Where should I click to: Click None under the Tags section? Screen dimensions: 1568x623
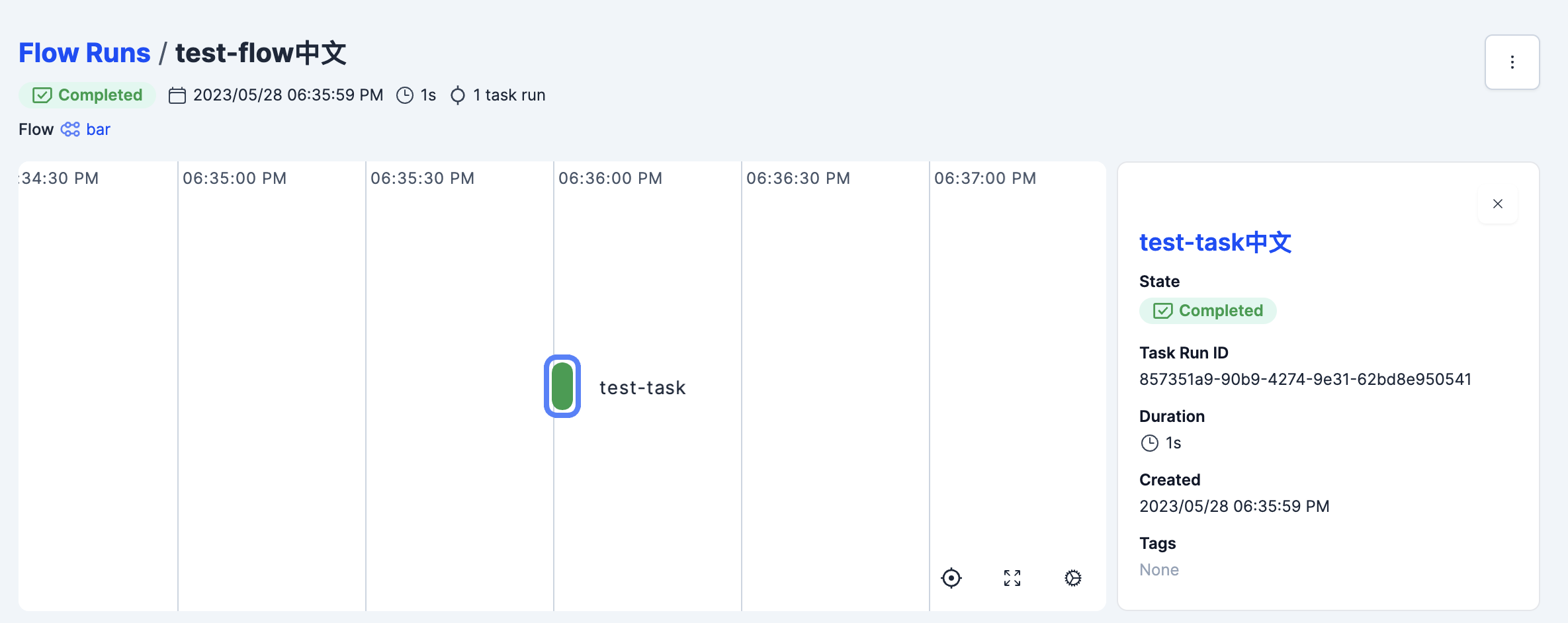coord(1158,569)
